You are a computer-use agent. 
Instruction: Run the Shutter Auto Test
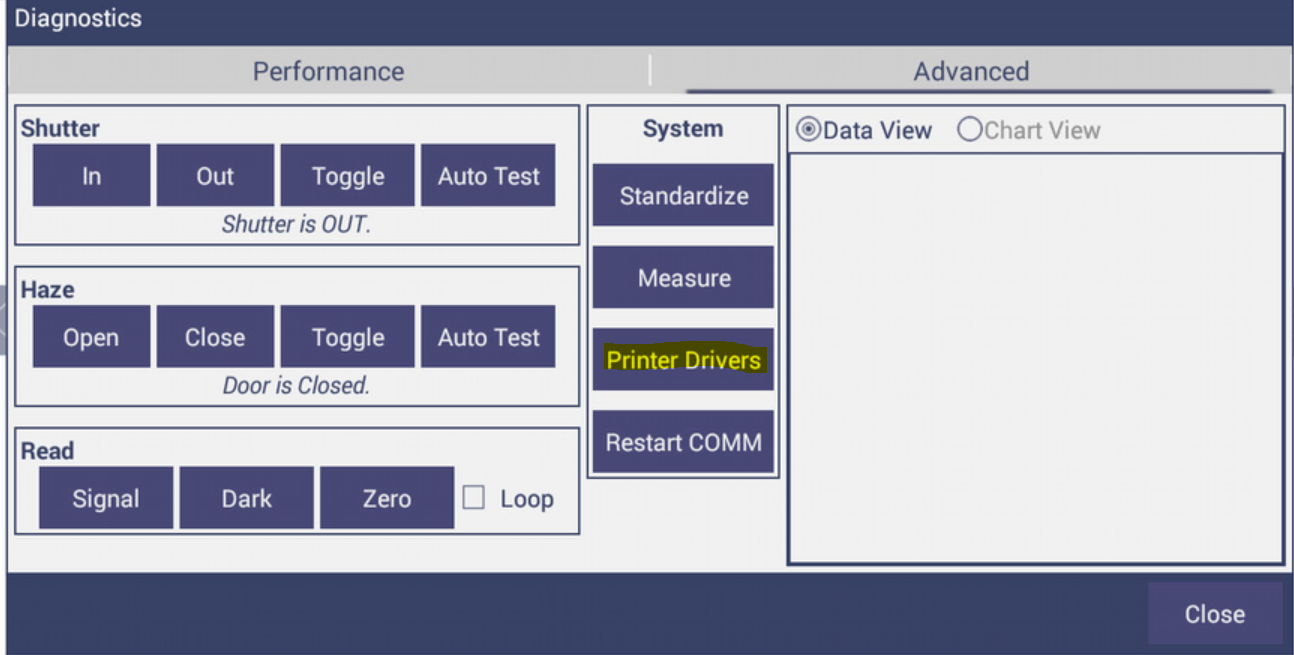tap(488, 176)
